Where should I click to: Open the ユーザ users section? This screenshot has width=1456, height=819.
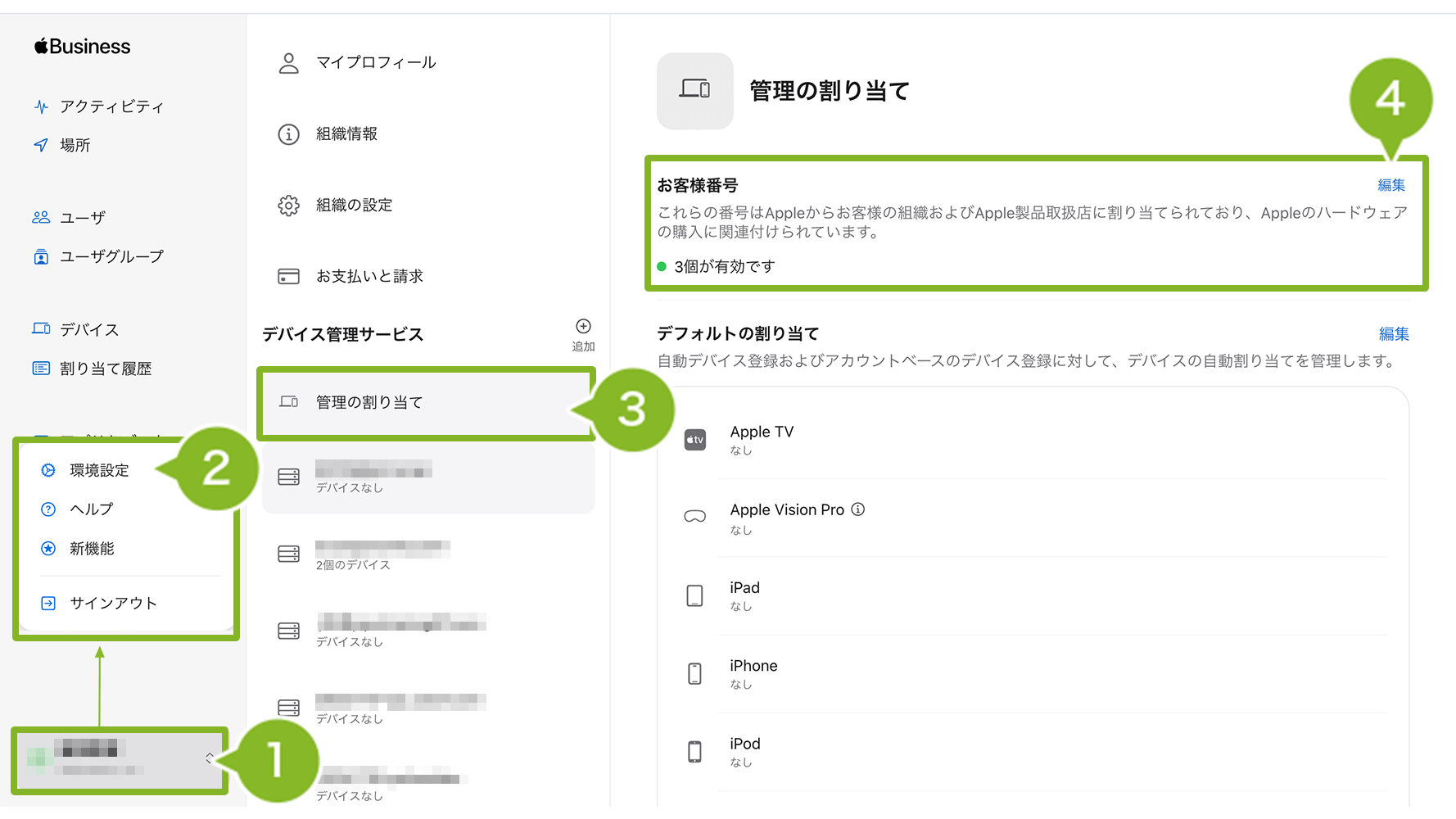[82, 218]
